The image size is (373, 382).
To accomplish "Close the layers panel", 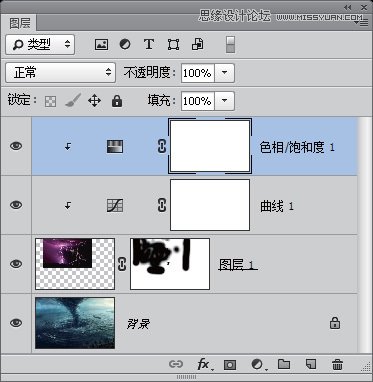I will (364, 7).
